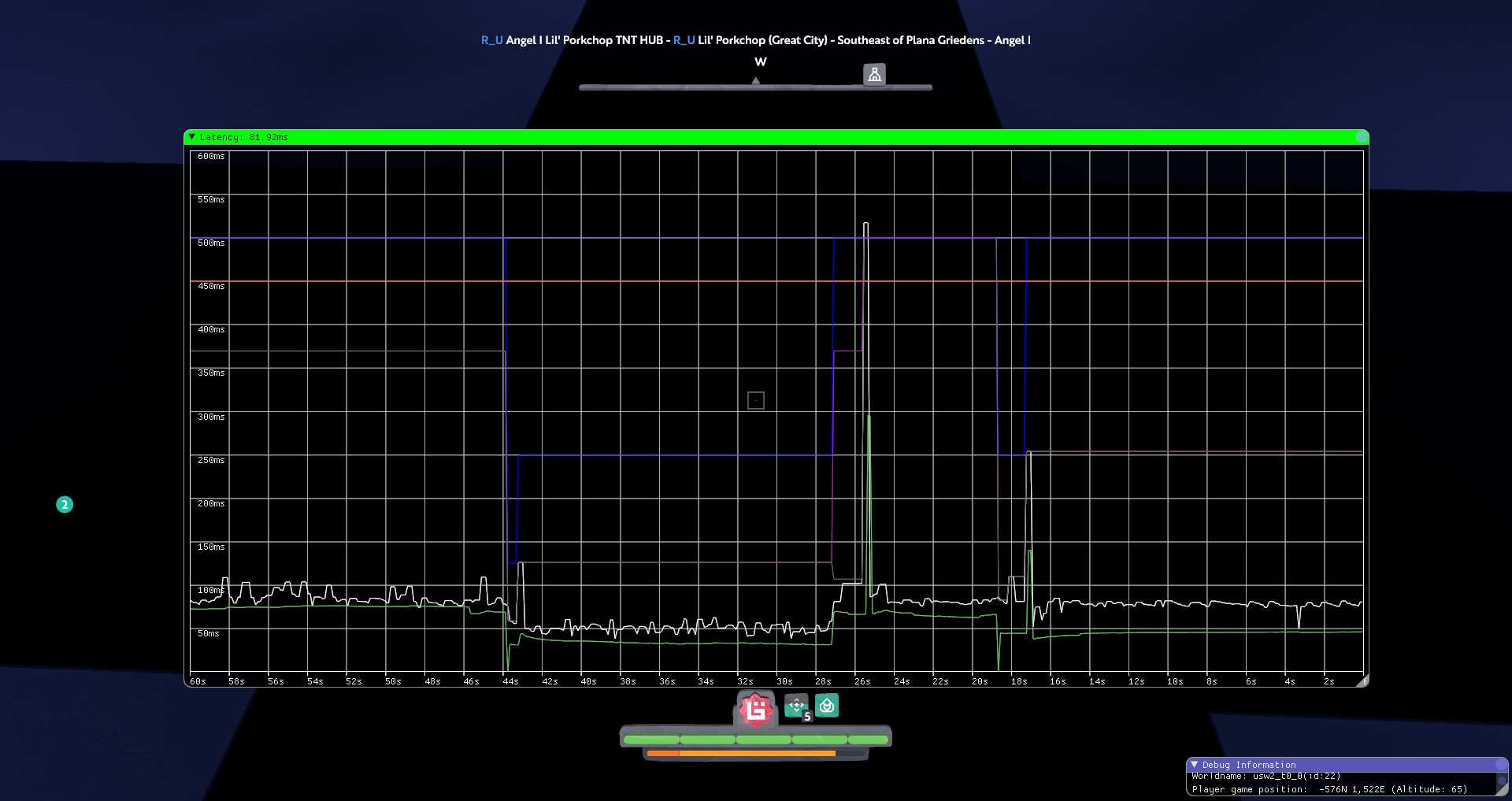This screenshot has height=801, width=1512.
Task: Toggle the purple circle on the Debug Information header
Action: [x=1501, y=766]
